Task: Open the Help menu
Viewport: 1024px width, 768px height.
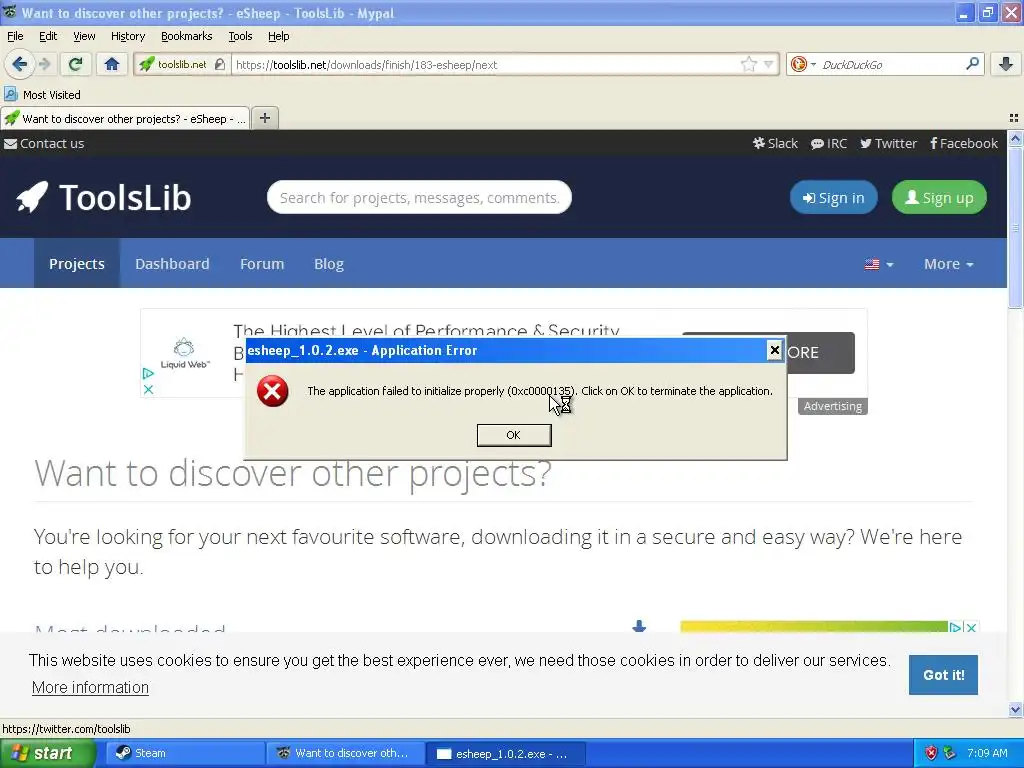Action: tap(278, 36)
